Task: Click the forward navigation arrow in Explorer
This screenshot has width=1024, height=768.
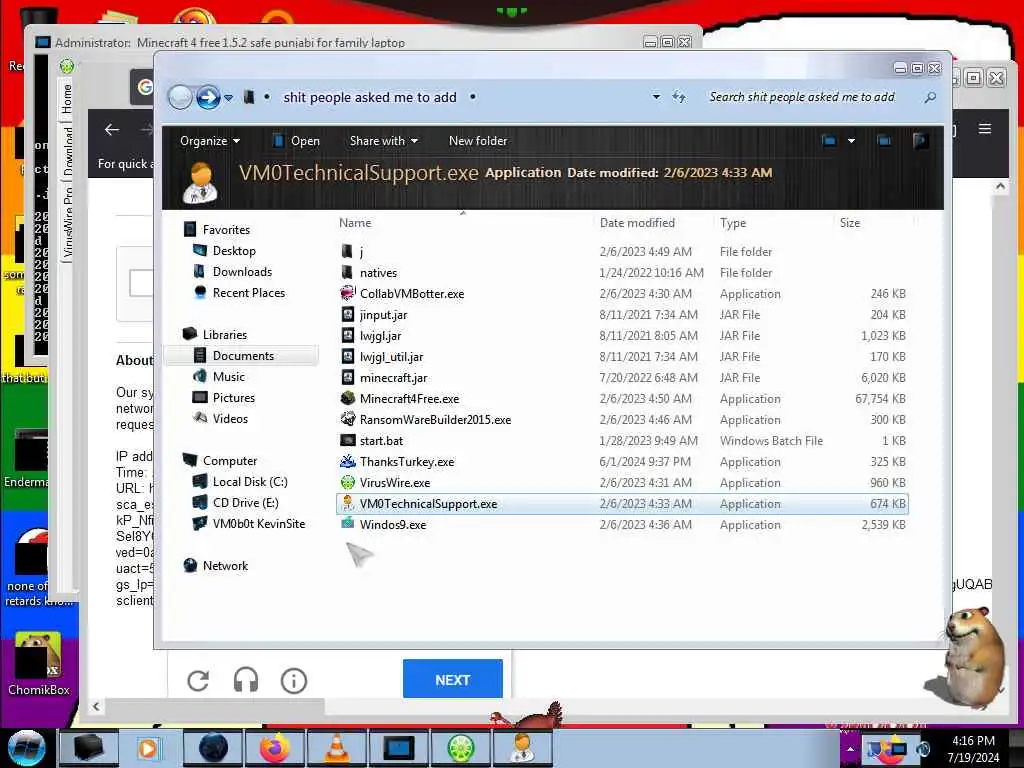Action: click(208, 97)
